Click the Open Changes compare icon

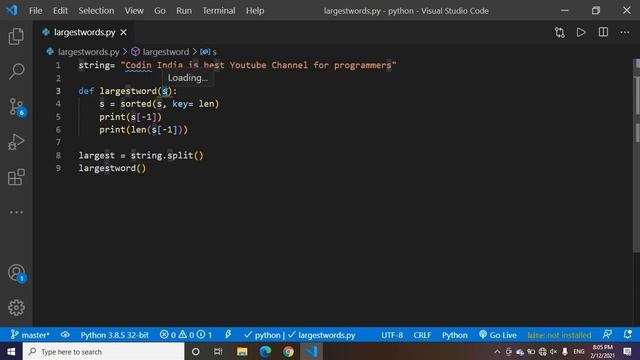tap(560, 32)
